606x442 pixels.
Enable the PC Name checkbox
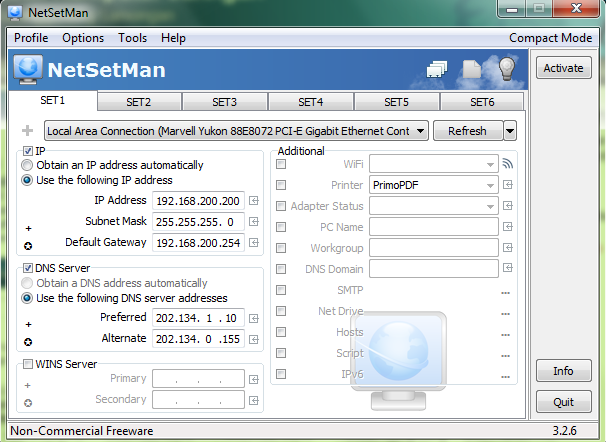pos(281,227)
